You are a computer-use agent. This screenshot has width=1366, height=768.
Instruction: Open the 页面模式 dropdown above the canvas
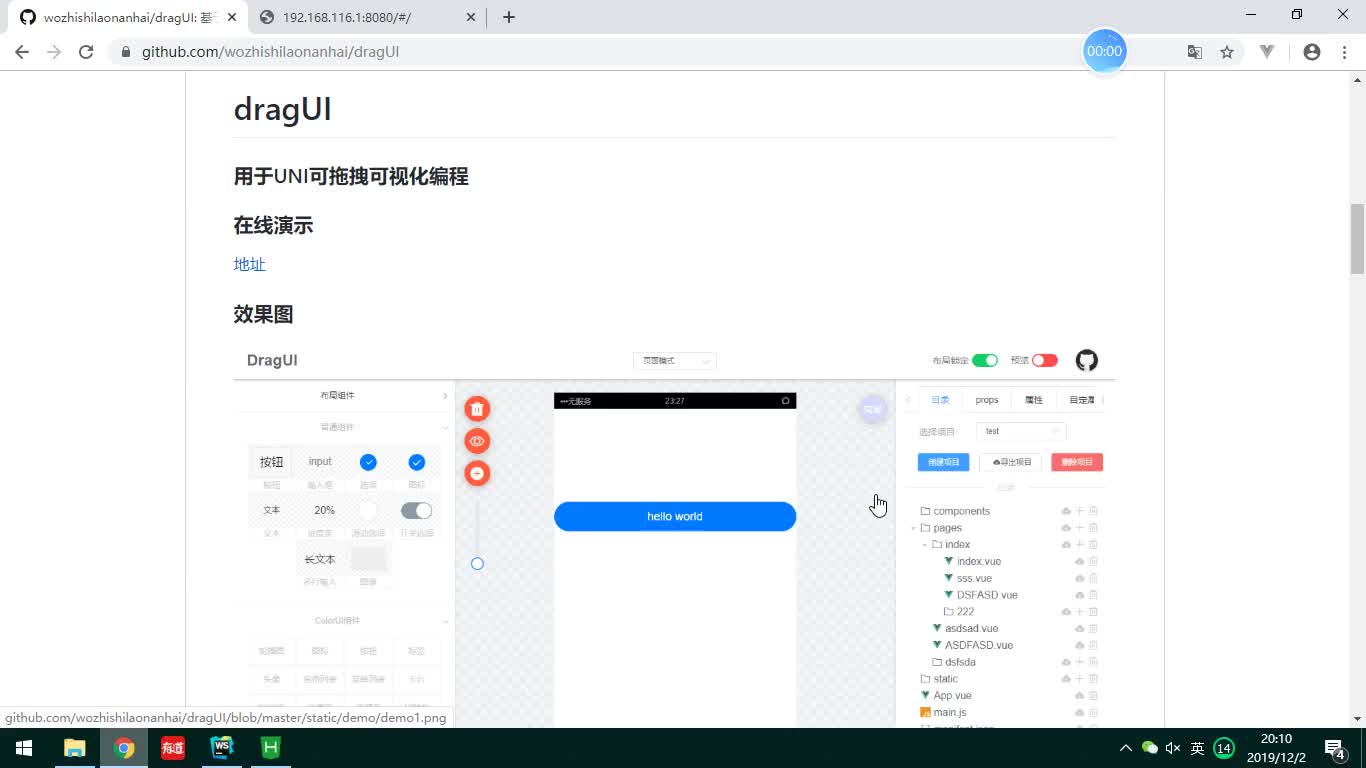pos(674,360)
